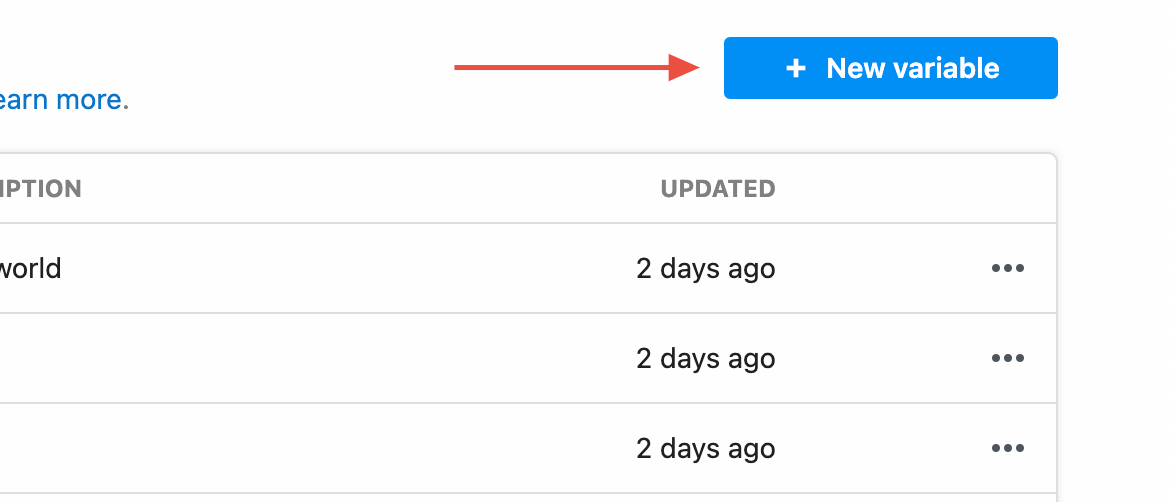The height and width of the screenshot is (502, 1170).
Task: Click the red arrow annotation's arrowhead
Action: (x=684, y=67)
